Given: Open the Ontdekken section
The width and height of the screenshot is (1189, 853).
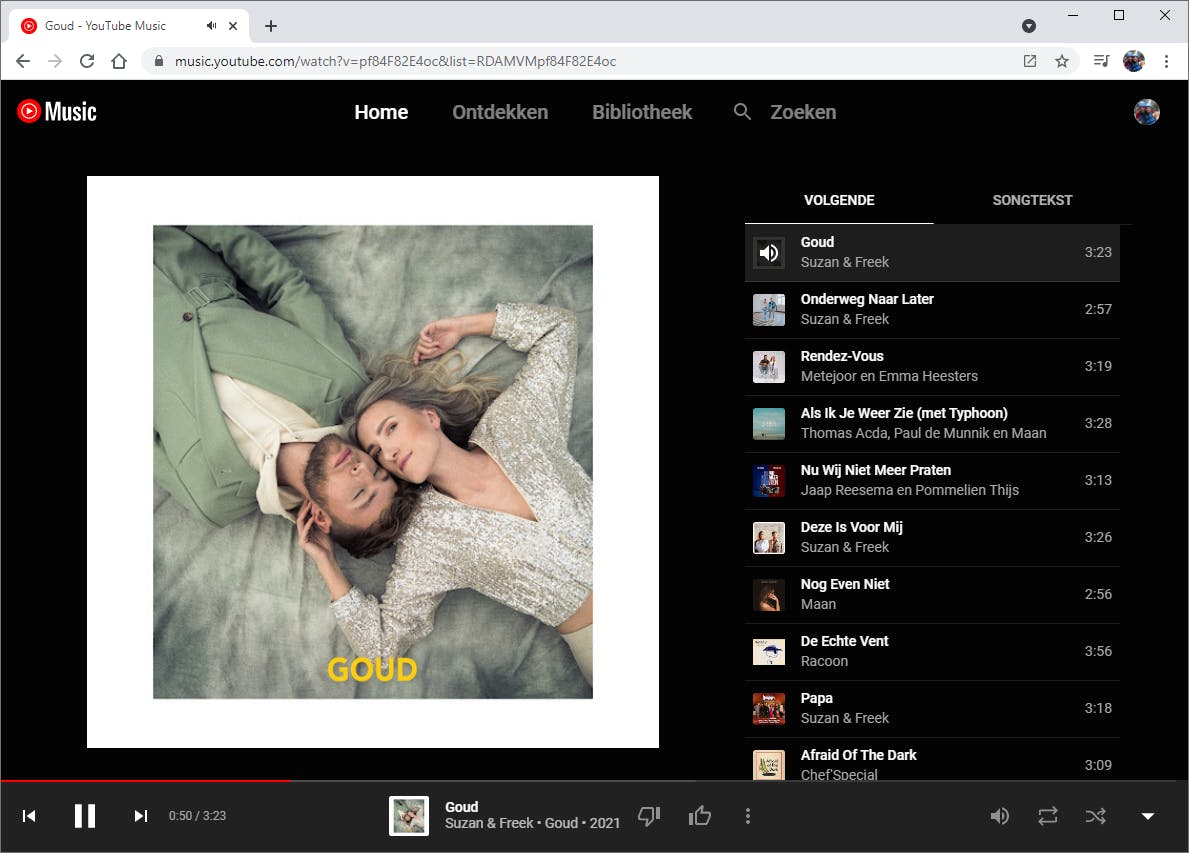Looking at the screenshot, I should [500, 112].
